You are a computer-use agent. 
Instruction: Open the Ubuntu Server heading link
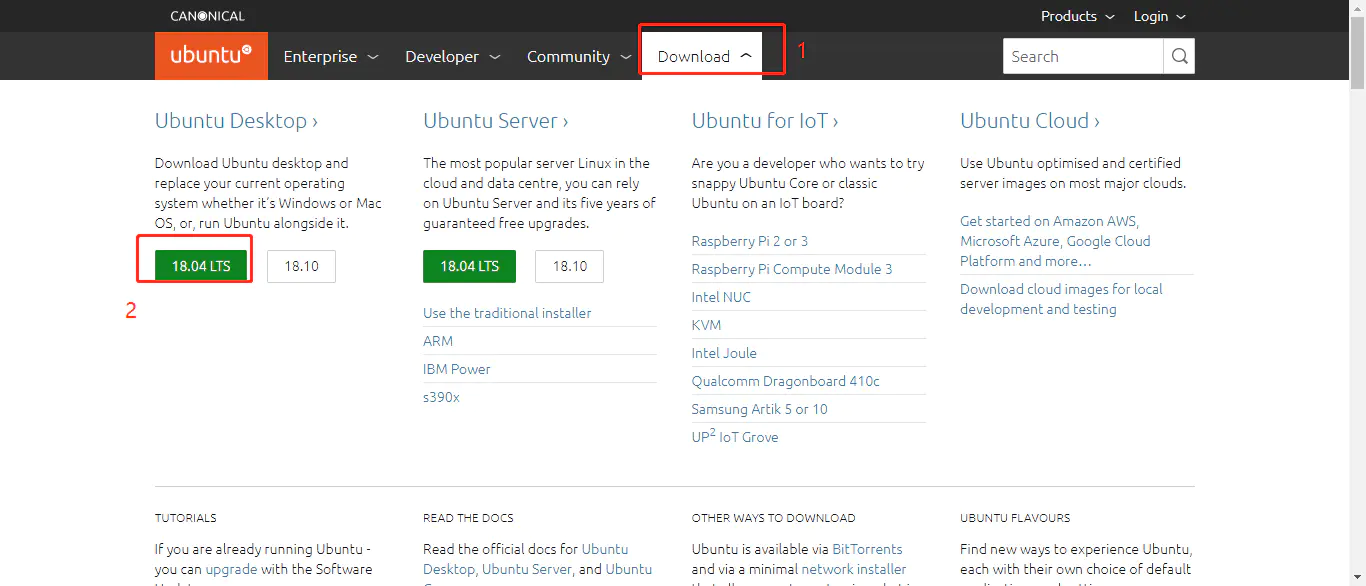pos(495,121)
